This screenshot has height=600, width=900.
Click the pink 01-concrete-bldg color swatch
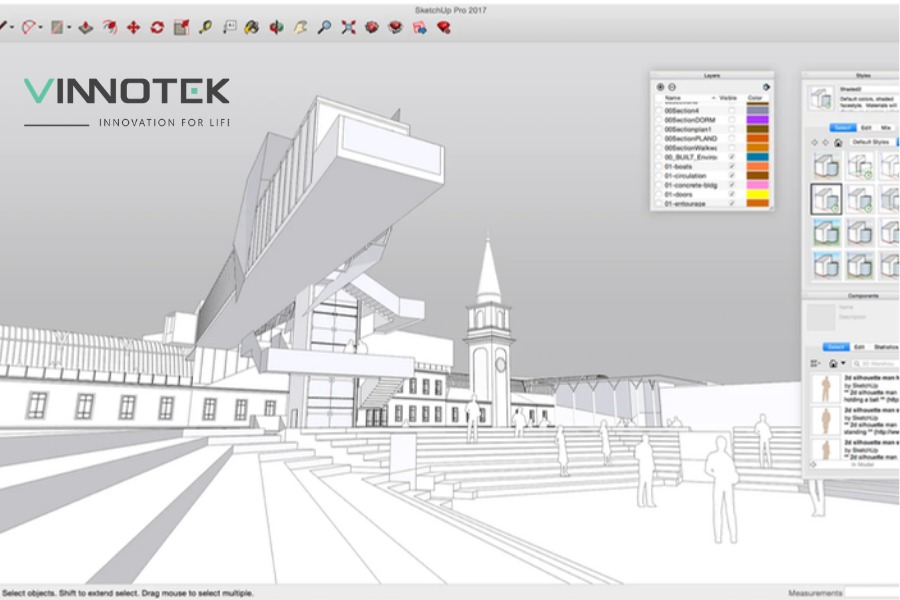point(757,185)
